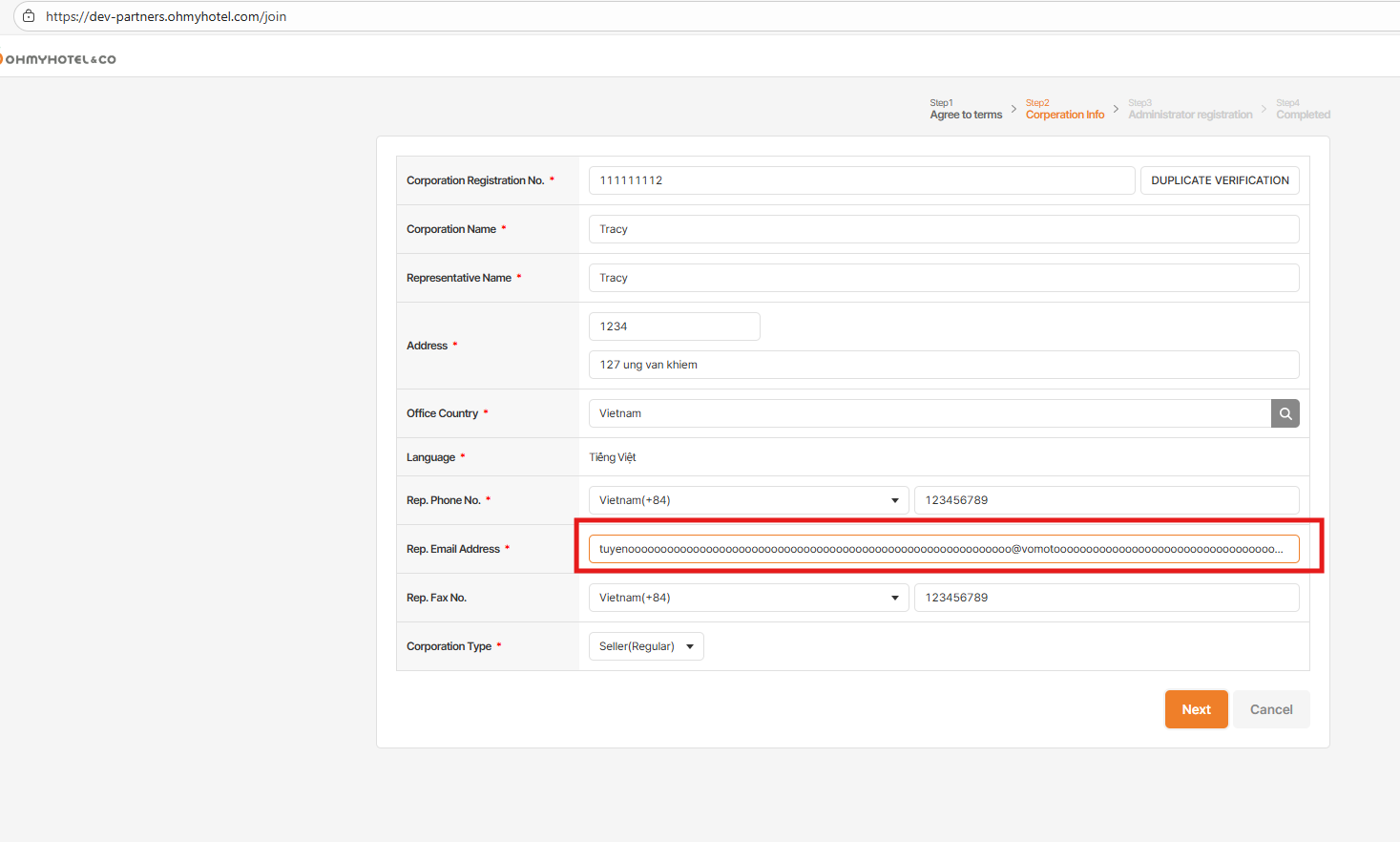Click the site lock icon in address bar
This screenshot has width=1400, height=842.
[29, 16]
